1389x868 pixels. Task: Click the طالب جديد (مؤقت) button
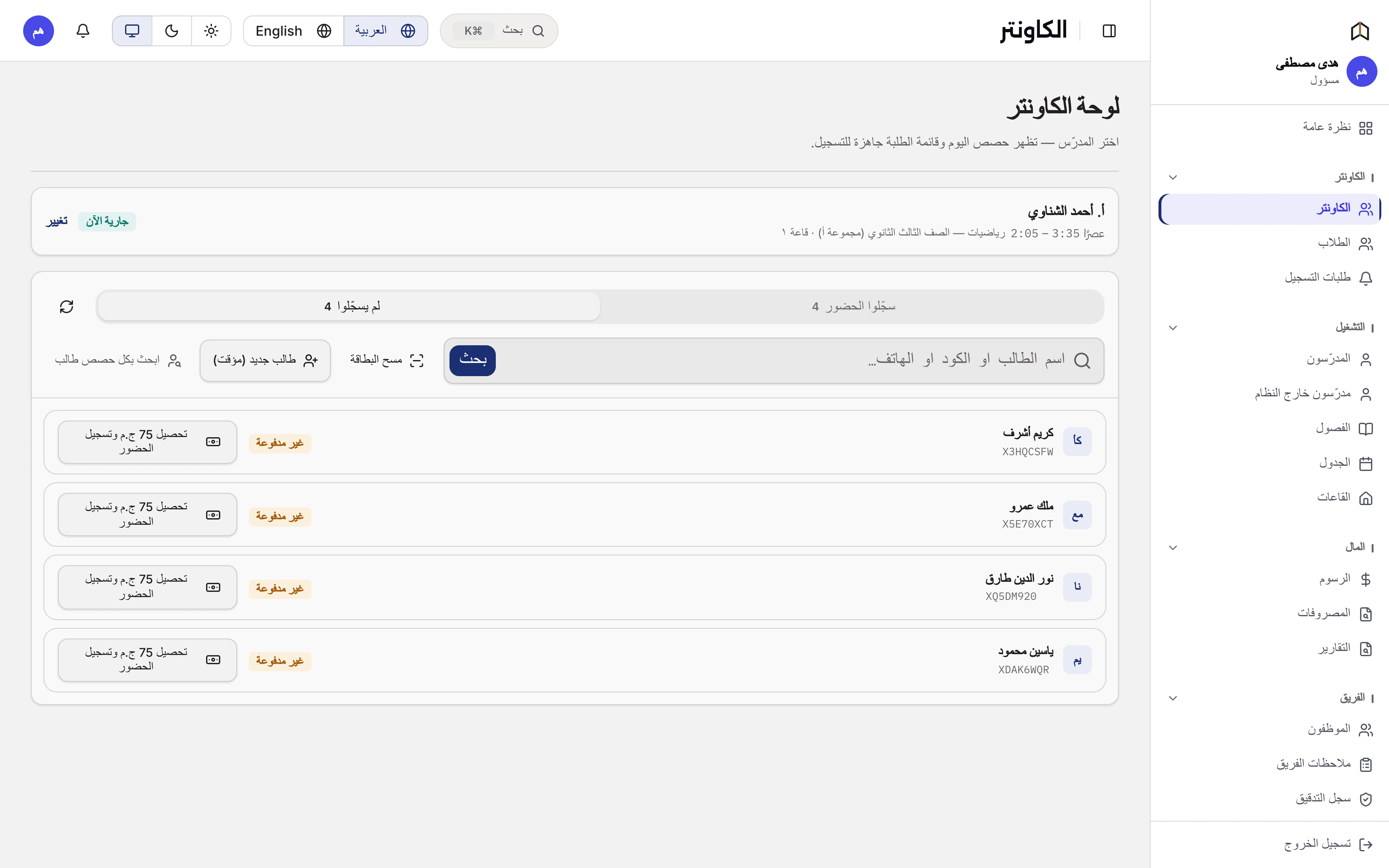(265, 360)
